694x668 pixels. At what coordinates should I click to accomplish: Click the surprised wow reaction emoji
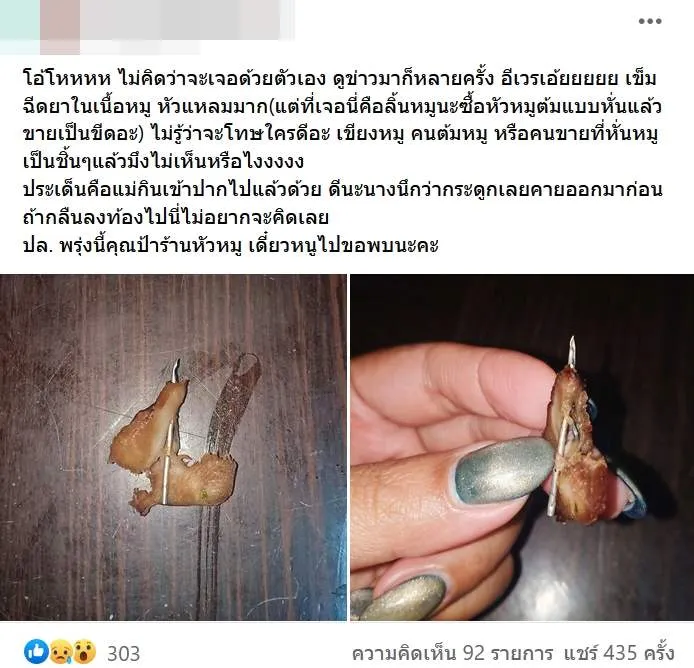(84, 652)
